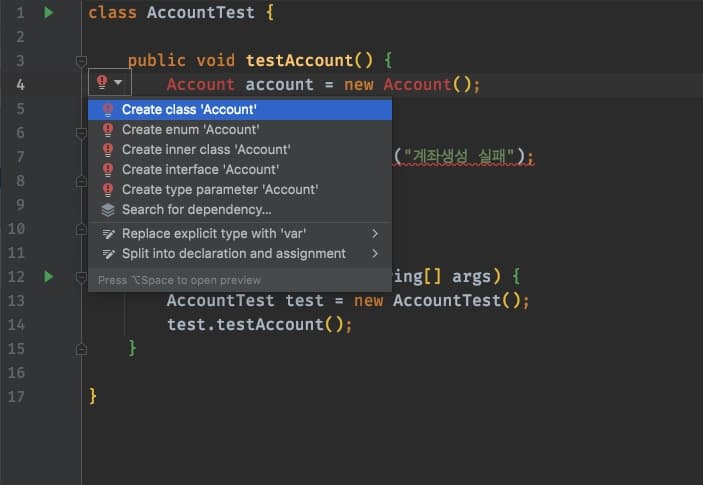Click the red unresolved 'Account' type on line 4
Image resolution: width=703 pixels, height=485 pixels.
point(201,84)
